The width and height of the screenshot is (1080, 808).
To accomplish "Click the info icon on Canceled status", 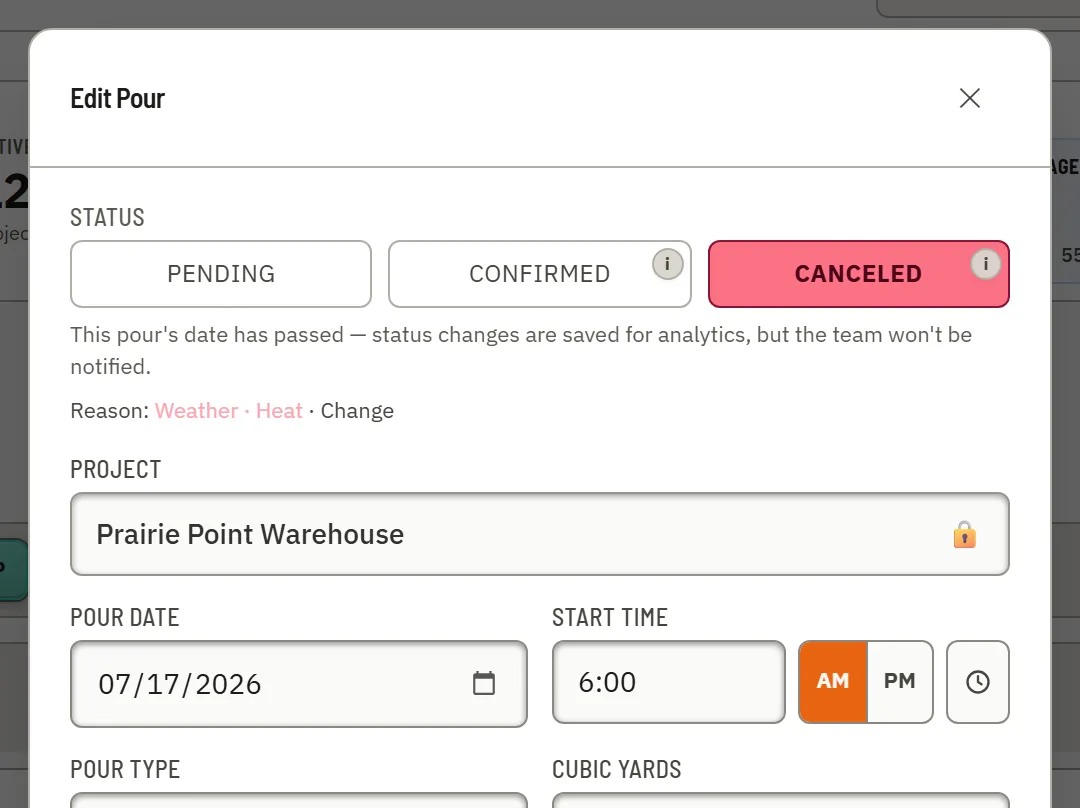I will [986, 264].
